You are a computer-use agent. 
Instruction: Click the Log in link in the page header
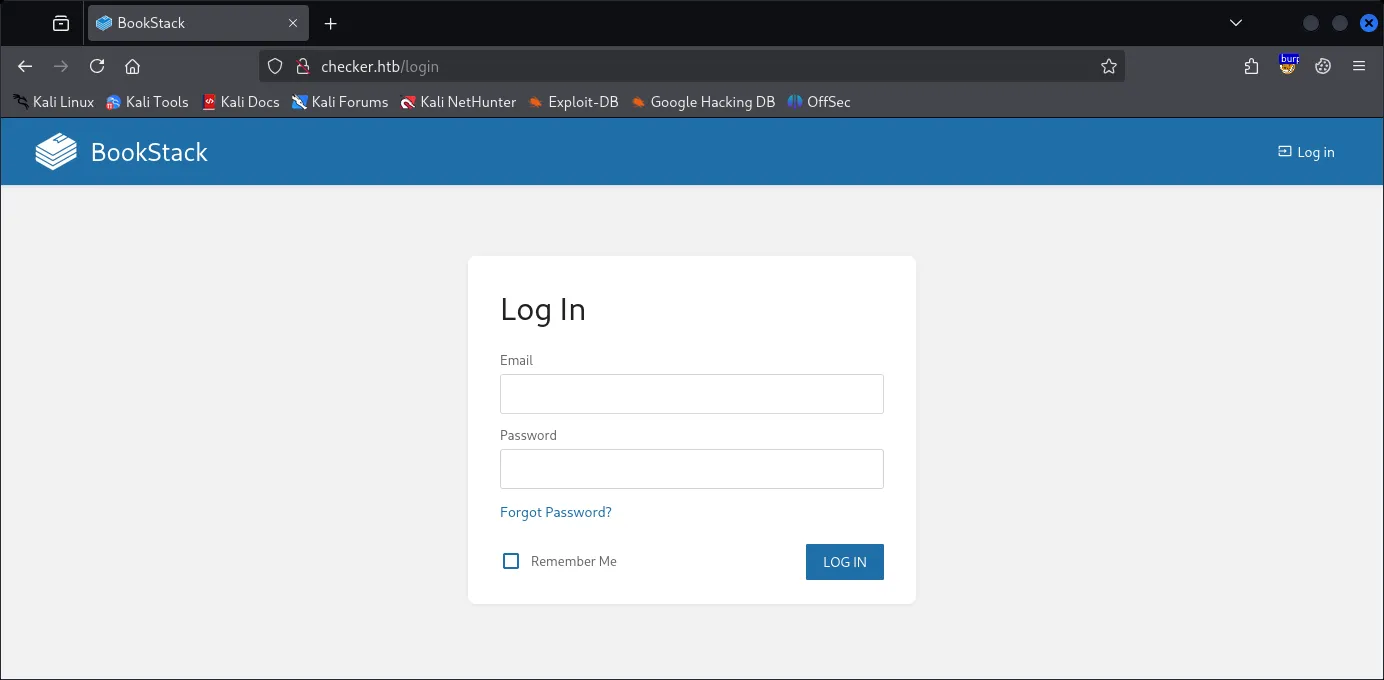pos(1306,152)
